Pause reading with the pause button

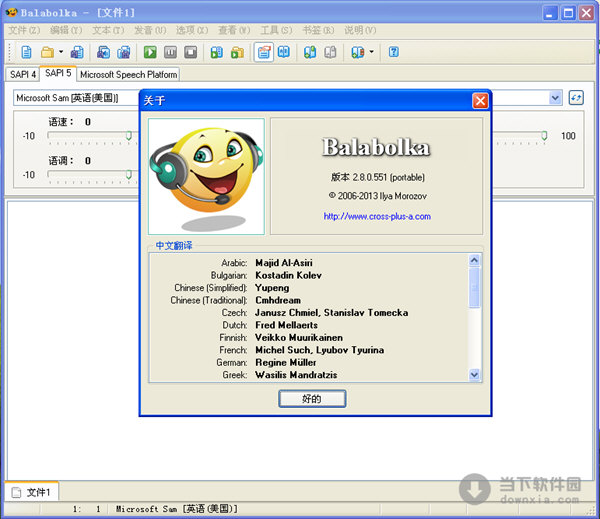[x=170, y=52]
